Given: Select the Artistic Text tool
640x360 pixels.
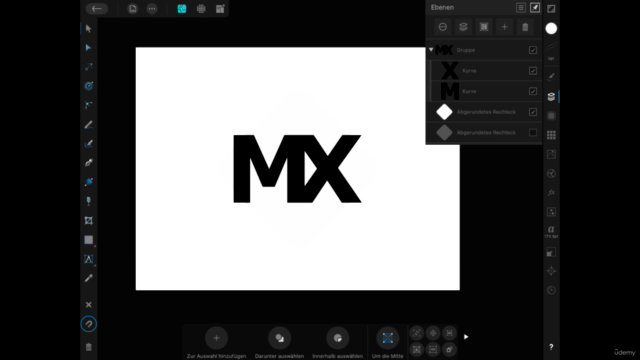Looking at the screenshot, I should [x=89, y=259].
